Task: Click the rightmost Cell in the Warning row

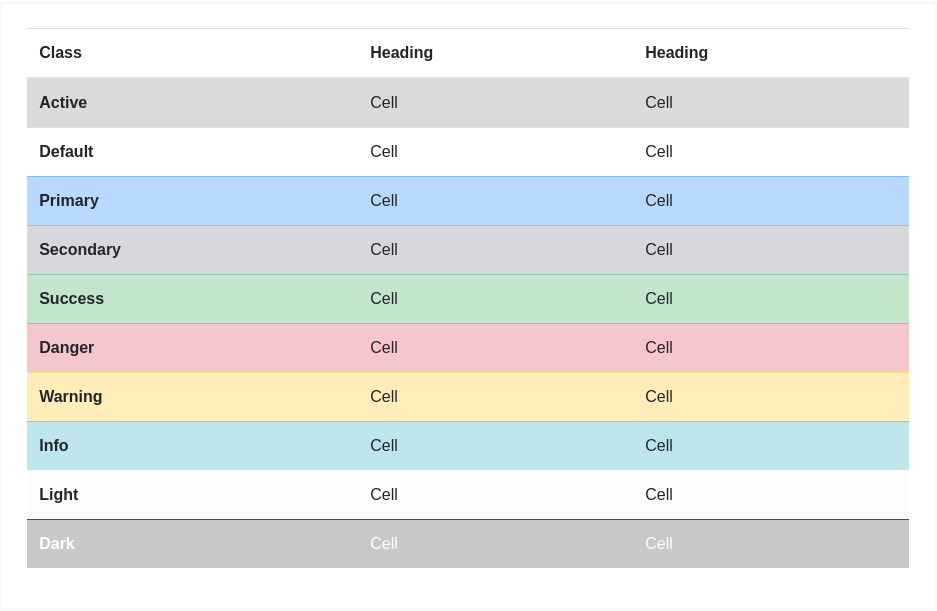Action: click(659, 397)
